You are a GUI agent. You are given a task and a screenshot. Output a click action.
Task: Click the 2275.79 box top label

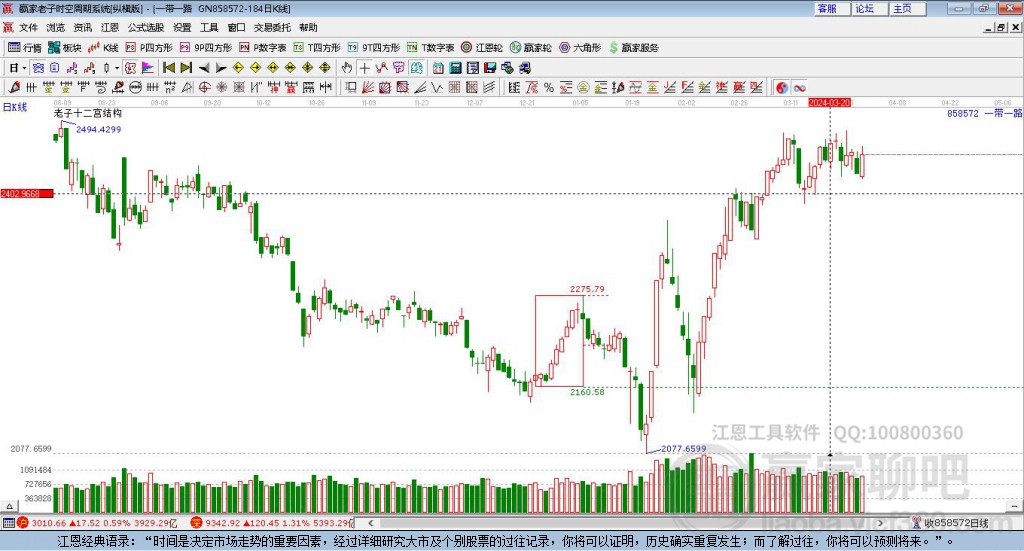pyautogui.click(x=587, y=289)
